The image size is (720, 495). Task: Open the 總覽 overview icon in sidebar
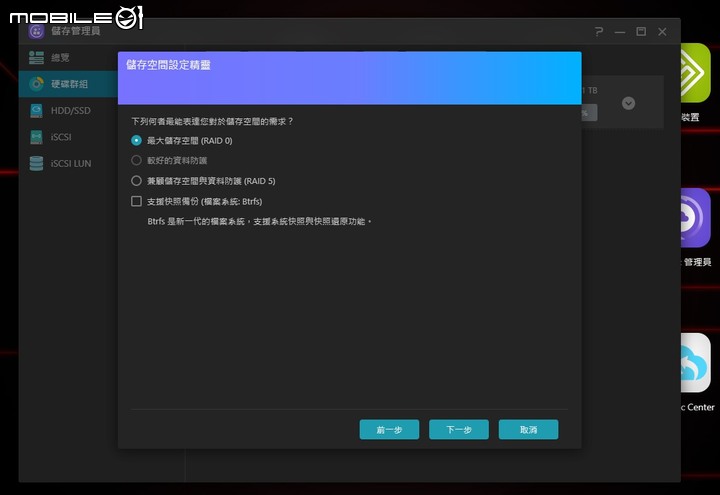point(36,57)
